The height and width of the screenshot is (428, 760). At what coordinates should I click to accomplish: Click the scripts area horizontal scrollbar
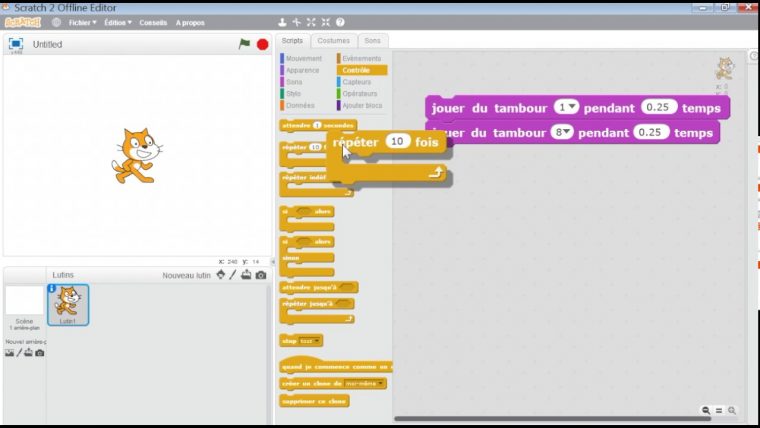coord(552,418)
